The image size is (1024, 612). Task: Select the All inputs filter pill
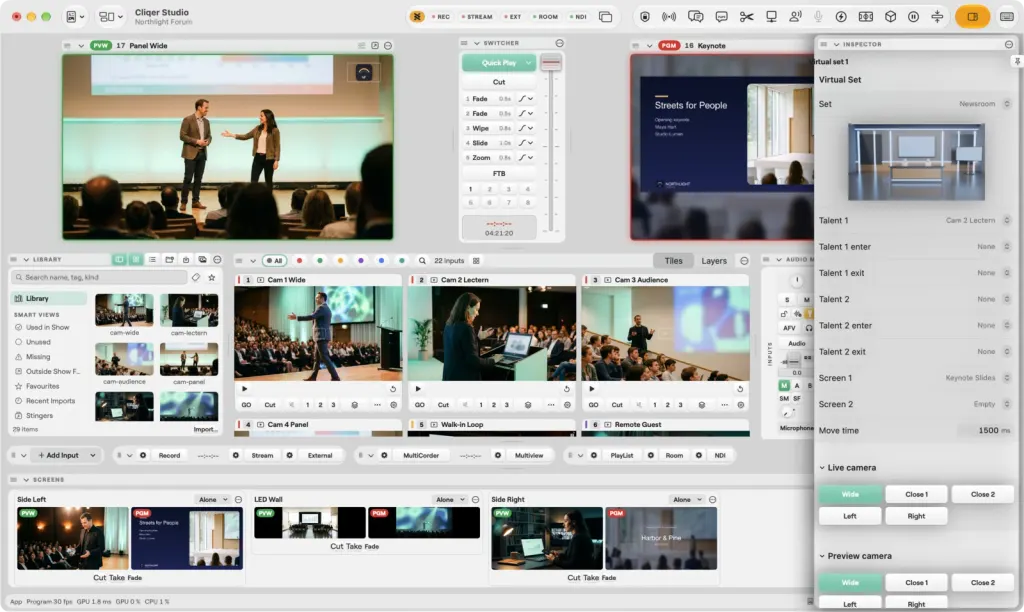[x=275, y=261]
